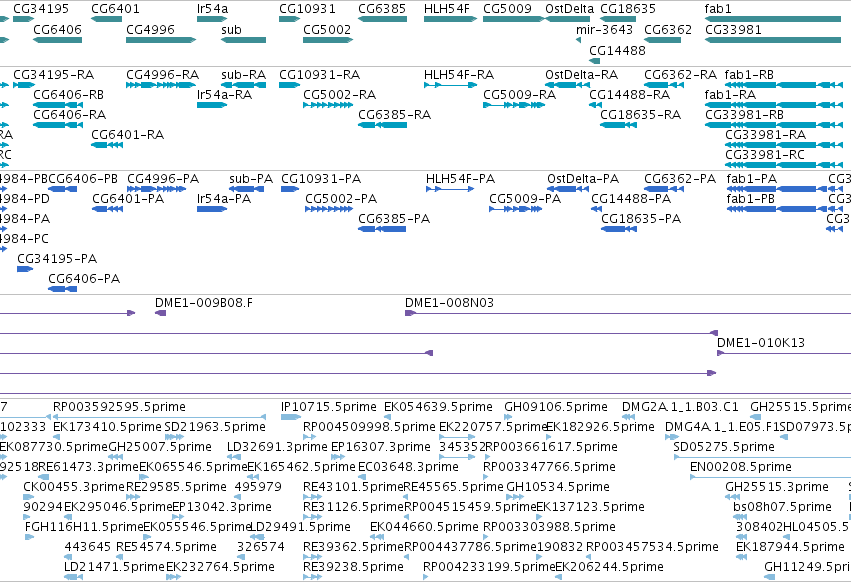Screen dimensions: 851x582
Task: Select the CG6362-PA protein feature
Action: coord(664,189)
